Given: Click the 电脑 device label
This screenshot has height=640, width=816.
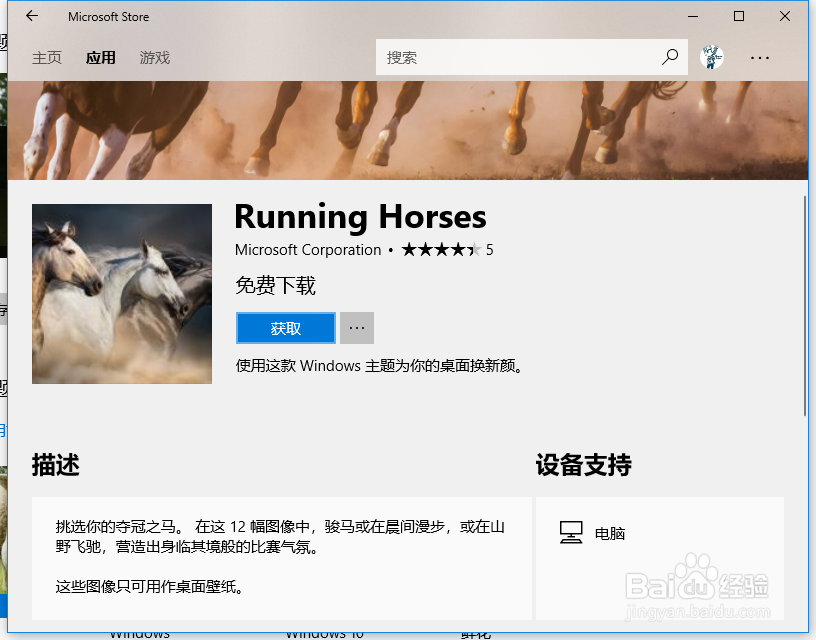Looking at the screenshot, I should (x=610, y=533).
